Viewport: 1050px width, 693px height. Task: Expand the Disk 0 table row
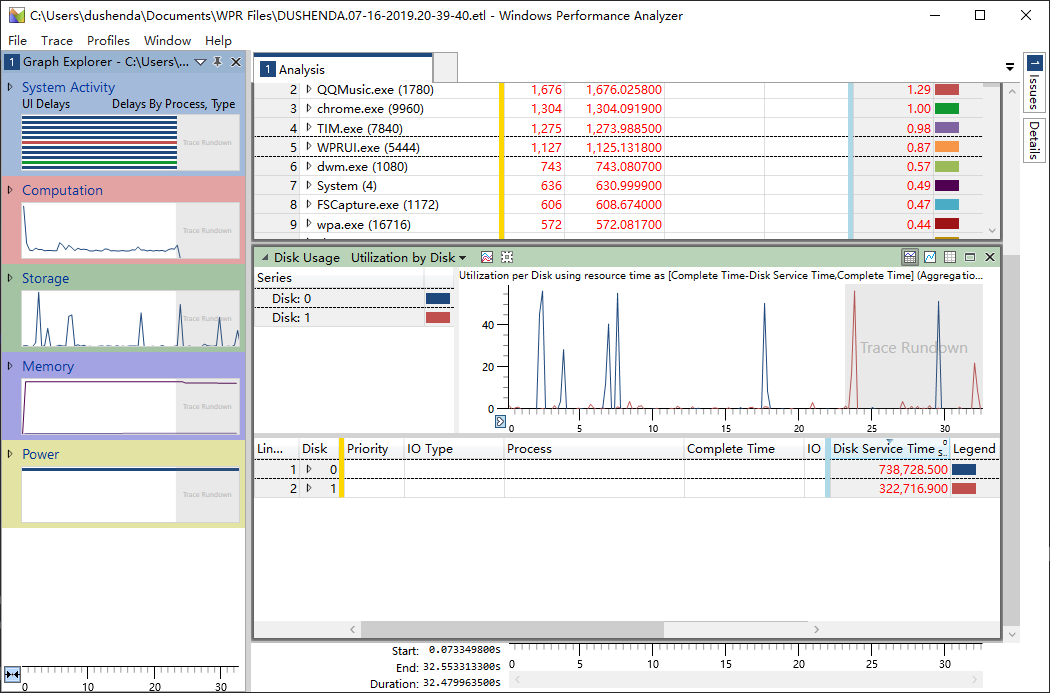pos(309,469)
